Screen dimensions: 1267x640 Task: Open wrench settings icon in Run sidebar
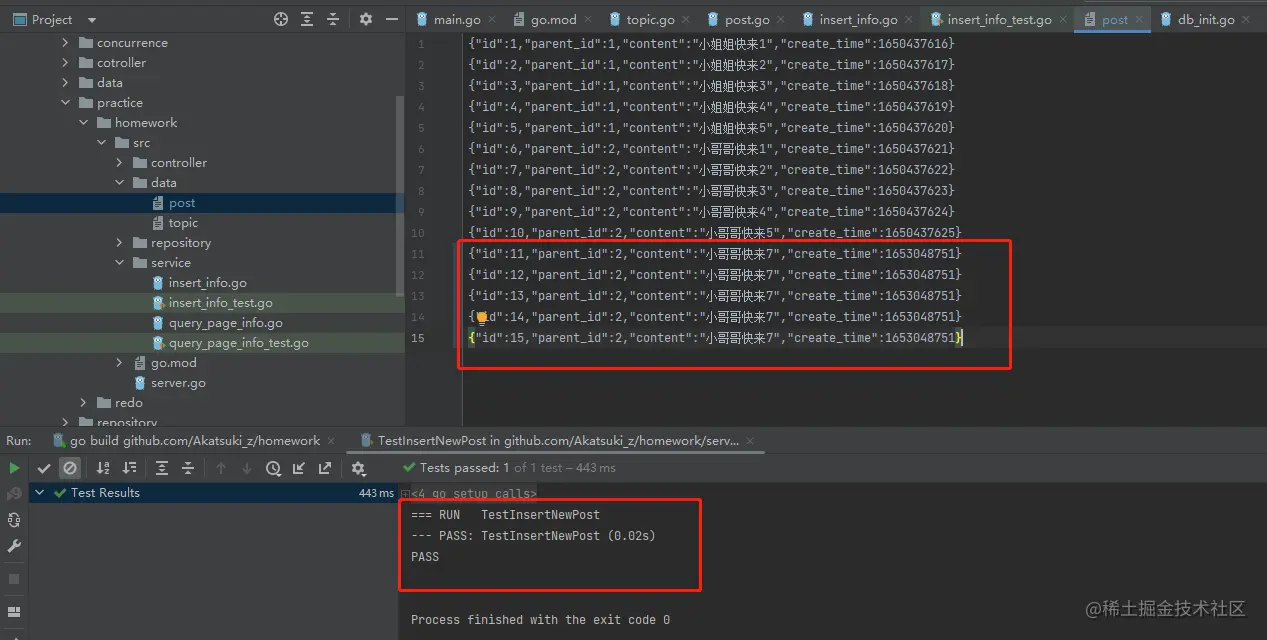click(x=14, y=546)
